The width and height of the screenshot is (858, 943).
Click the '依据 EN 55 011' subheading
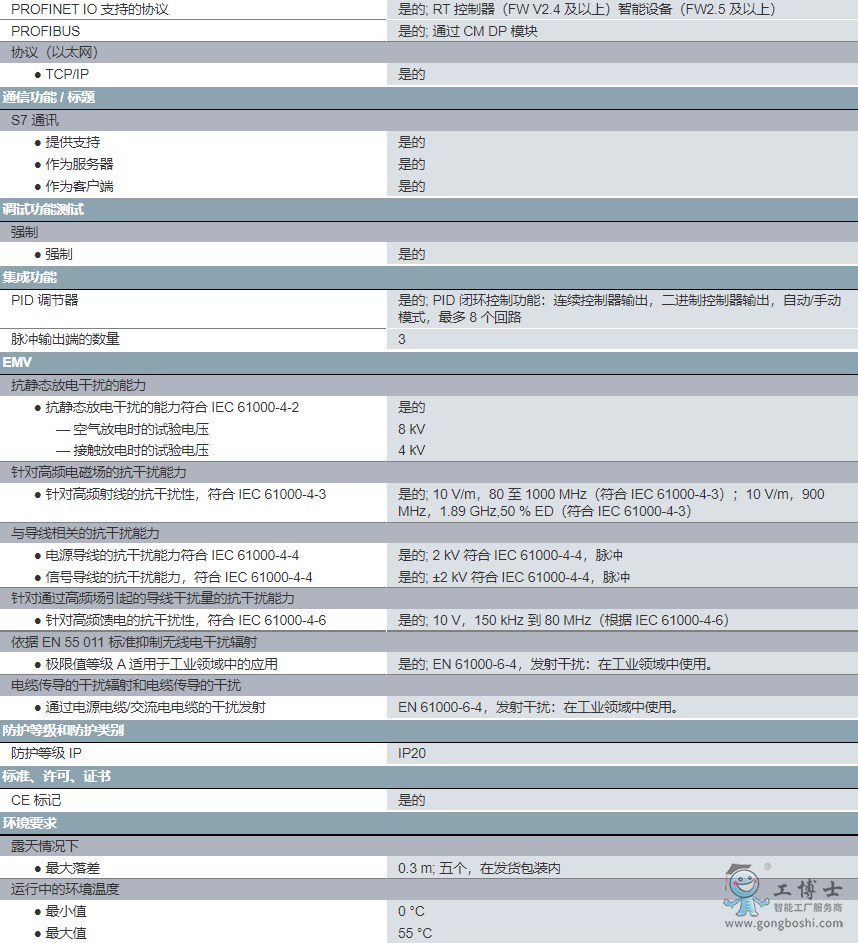[x=134, y=642]
